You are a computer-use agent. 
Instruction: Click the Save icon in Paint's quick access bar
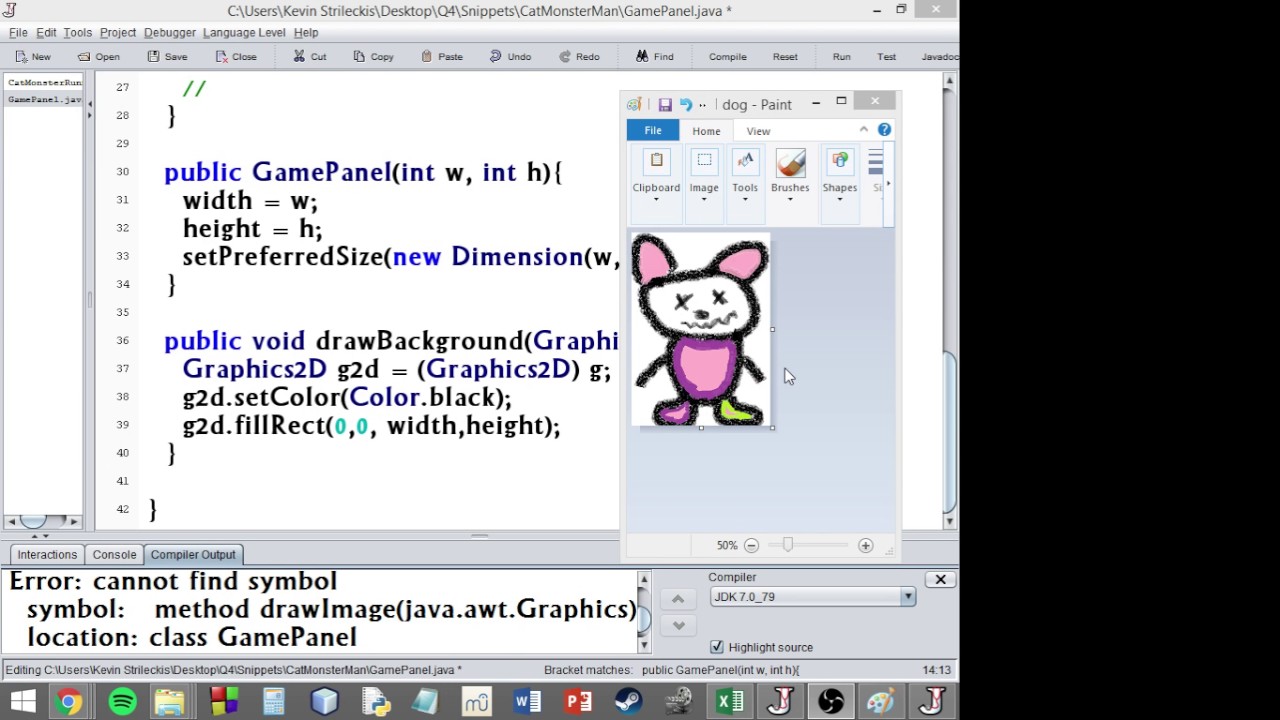(x=664, y=104)
